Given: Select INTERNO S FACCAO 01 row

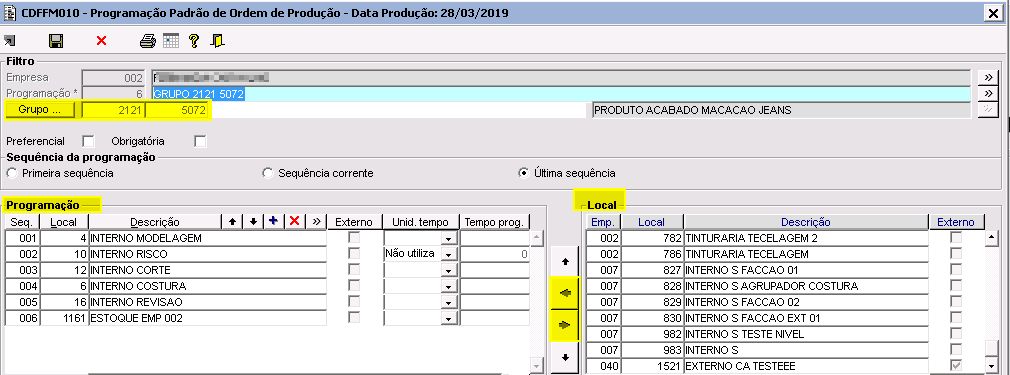Looking at the screenshot, I should [806, 270].
